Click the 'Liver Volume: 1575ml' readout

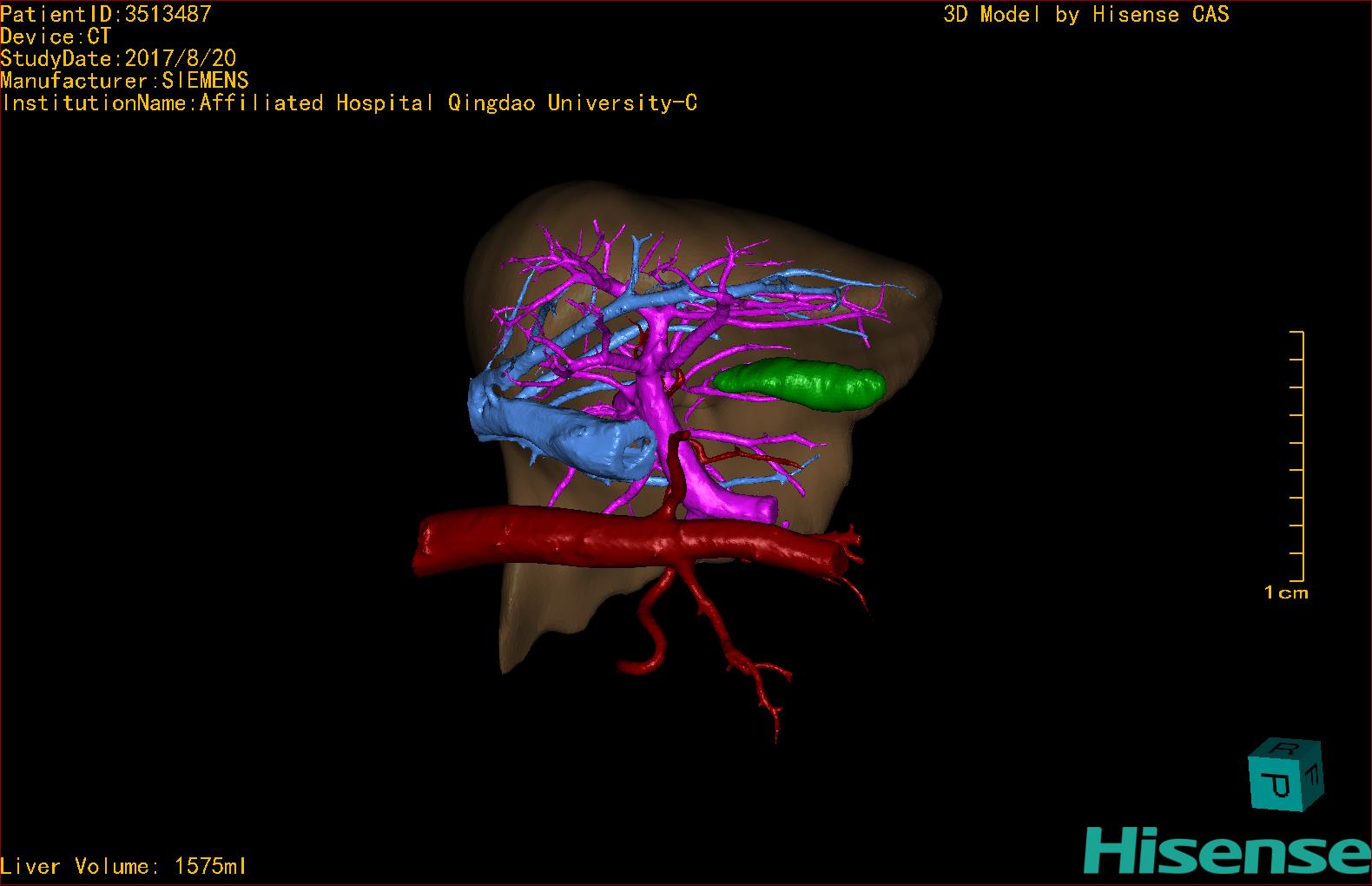[123, 866]
